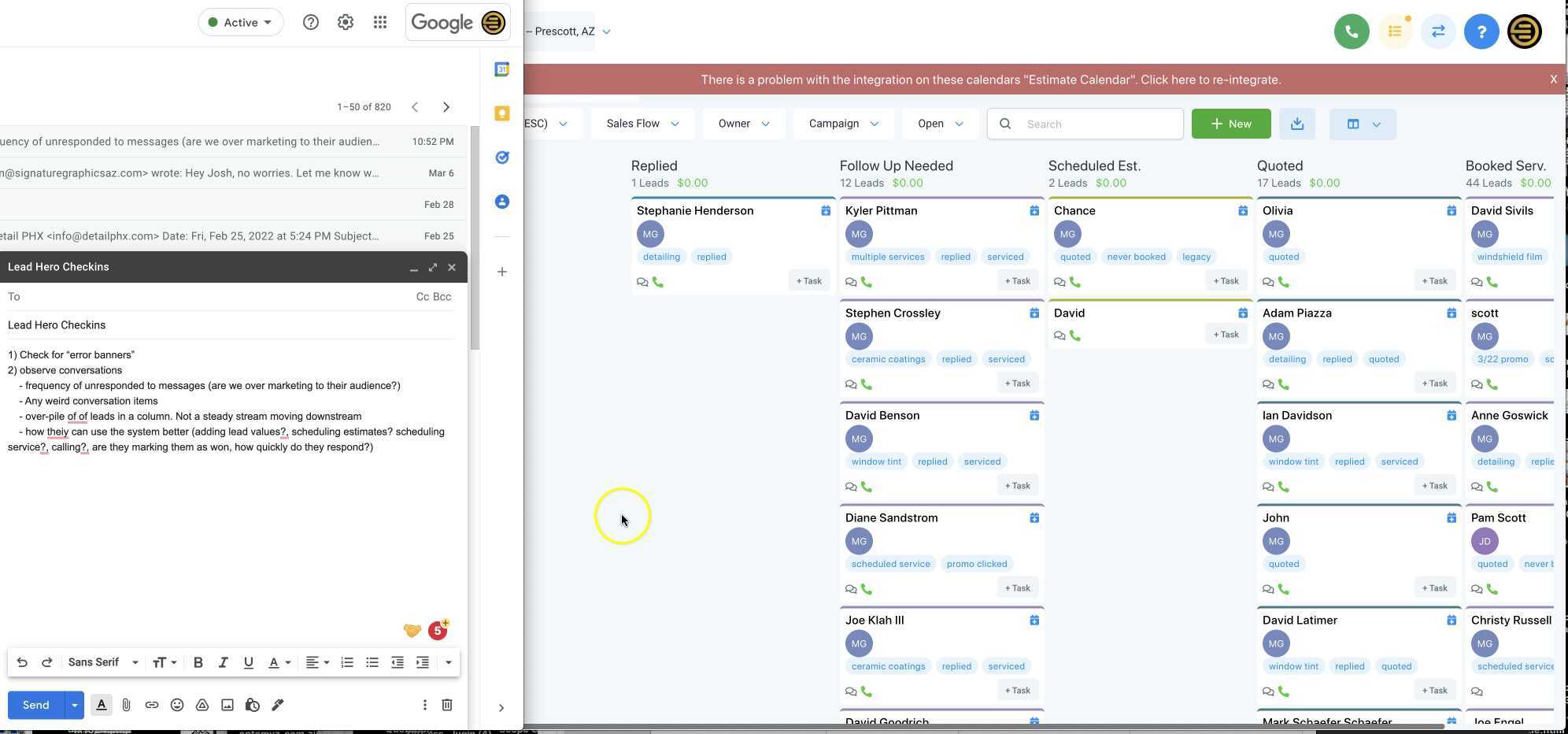
Task: Click the green phone dialer button
Action: click(1352, 32)
